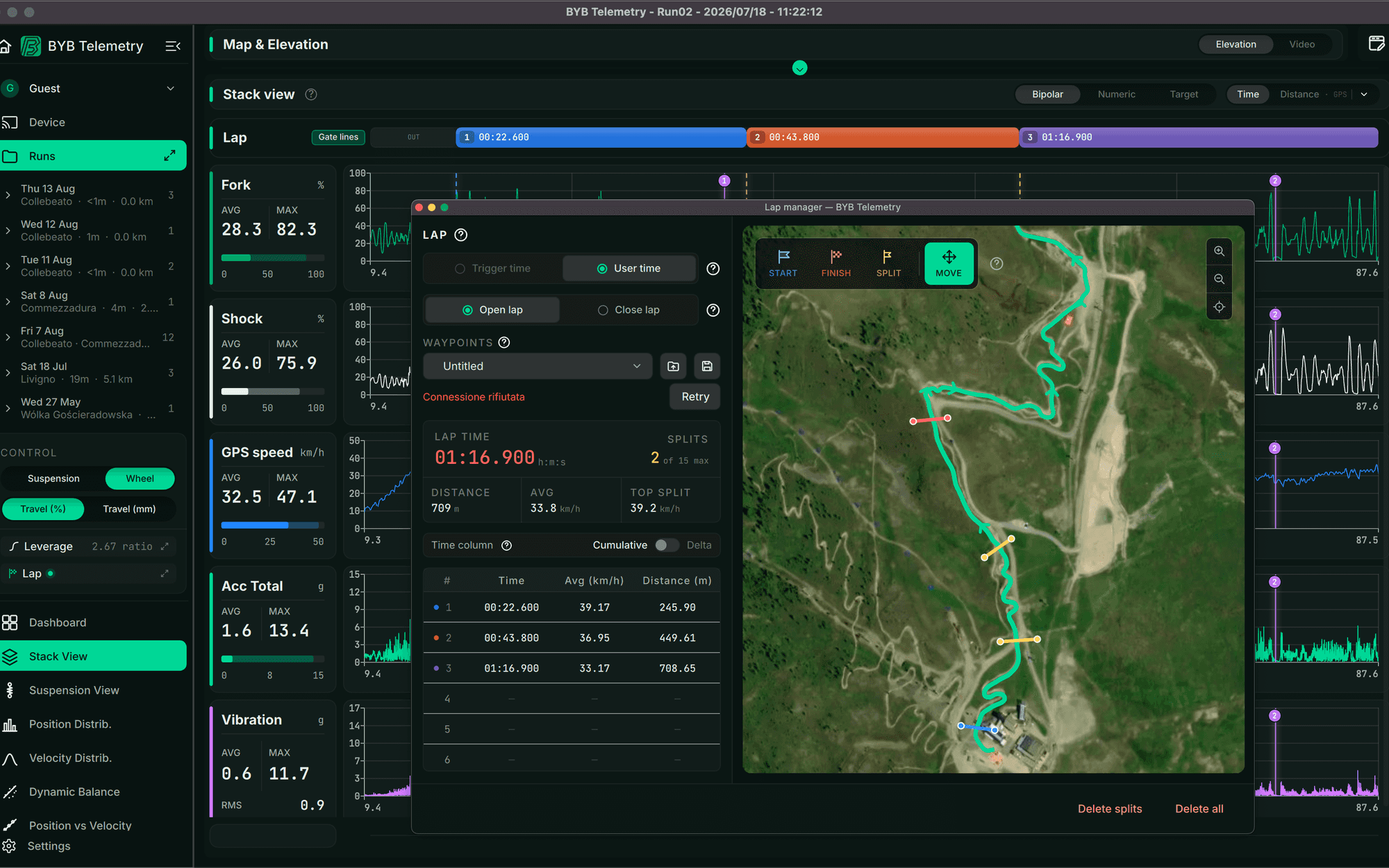Open help for map tools
Screen dimensions: 1389x868
coord(997,264)
